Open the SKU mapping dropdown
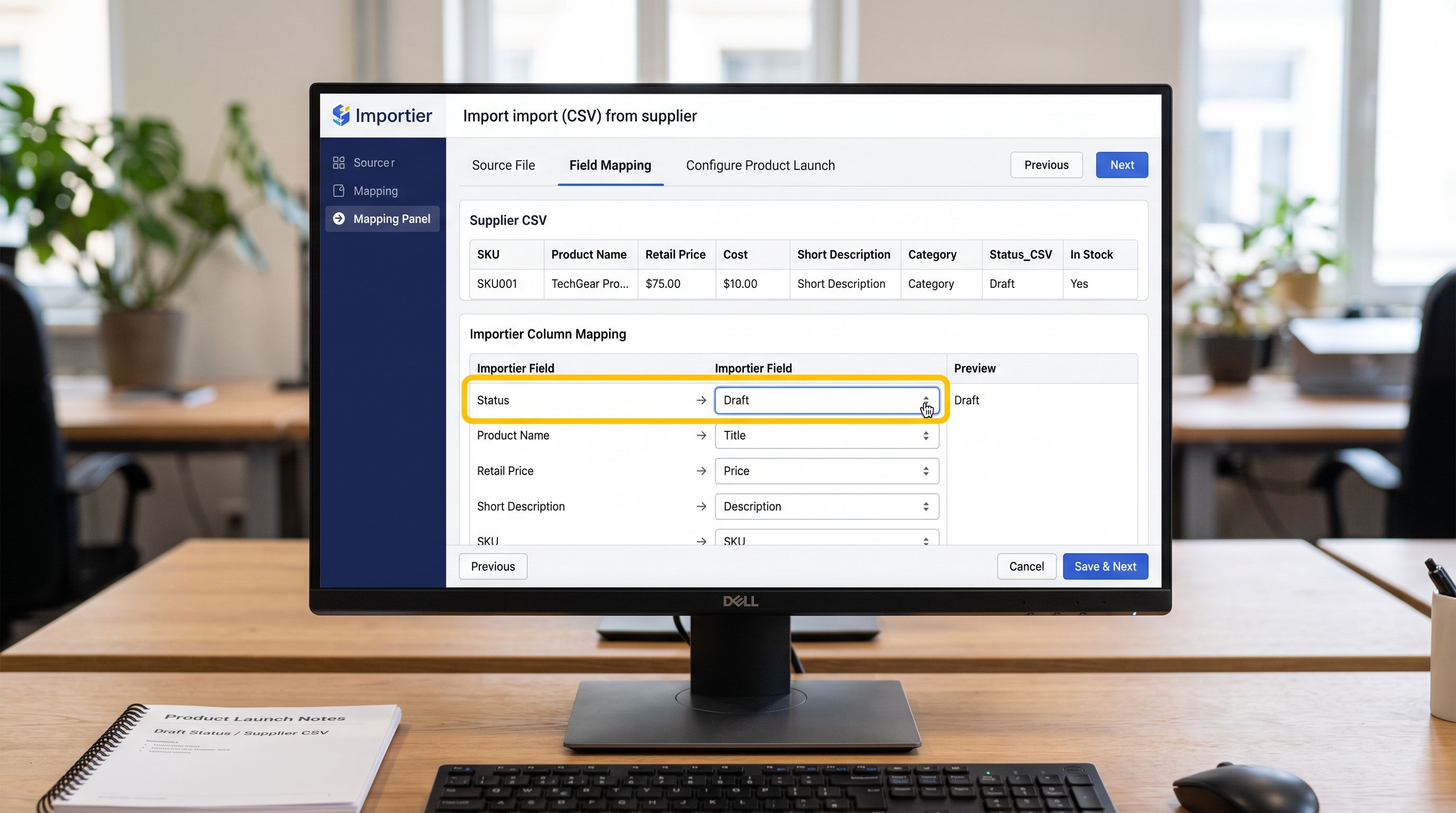This screenshot has height=813, width=1456. tap(826, 538)
